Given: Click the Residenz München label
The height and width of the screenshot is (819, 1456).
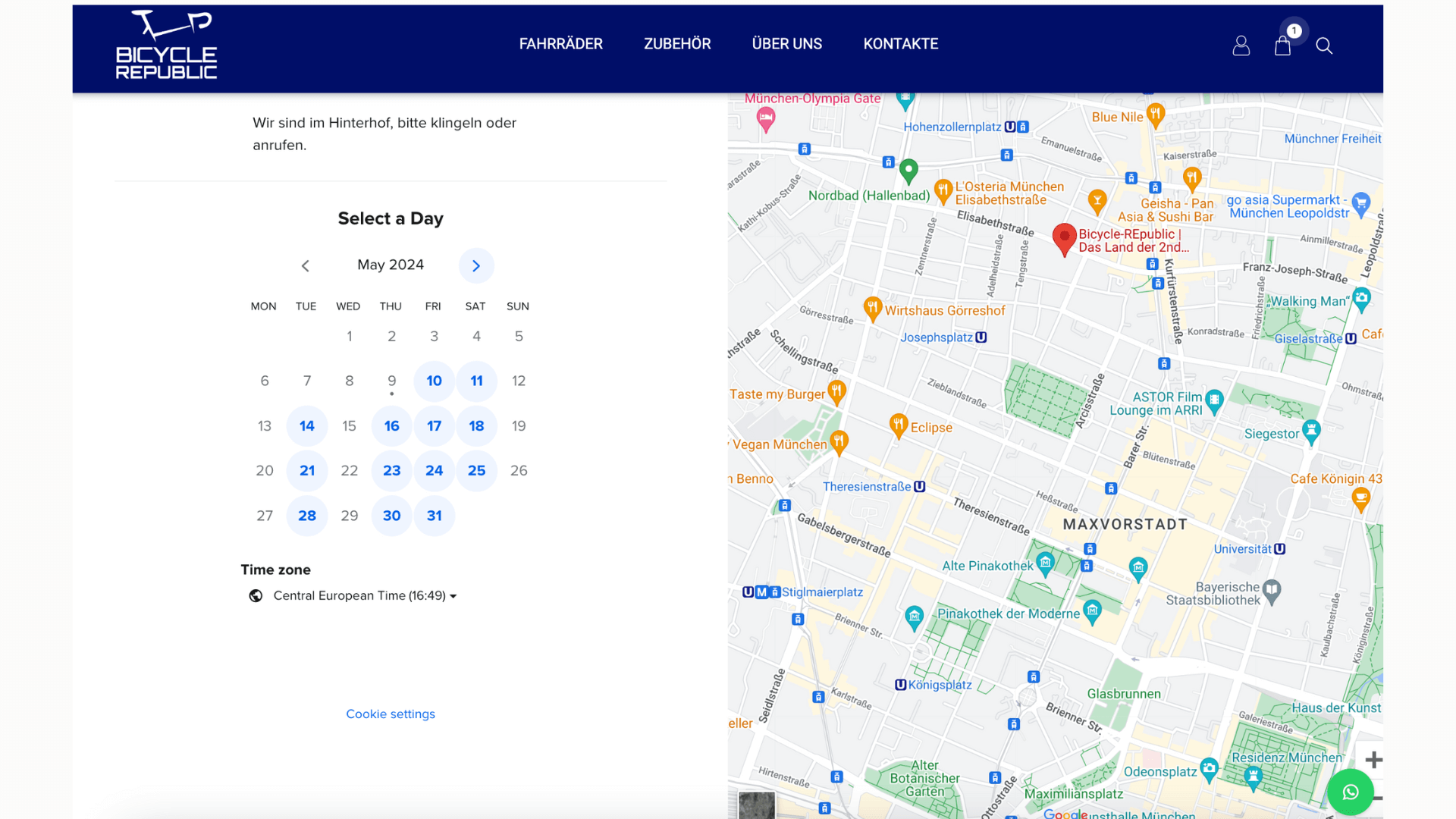Looking at the screenshot, I should point(1287,758).
